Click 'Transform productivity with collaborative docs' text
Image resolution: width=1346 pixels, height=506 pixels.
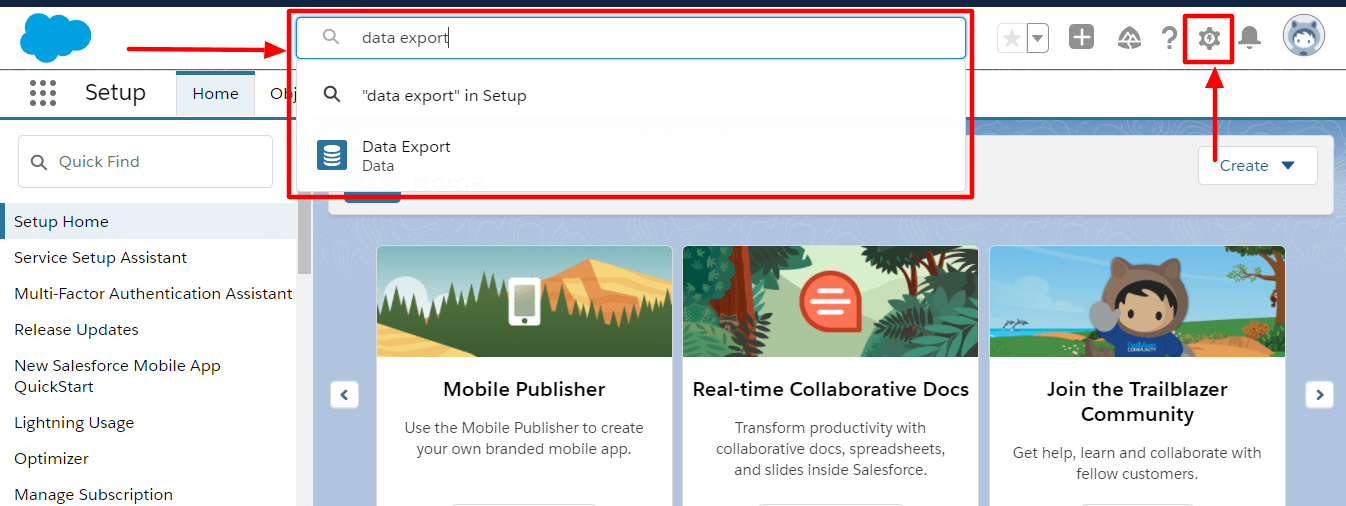(830, 449)
